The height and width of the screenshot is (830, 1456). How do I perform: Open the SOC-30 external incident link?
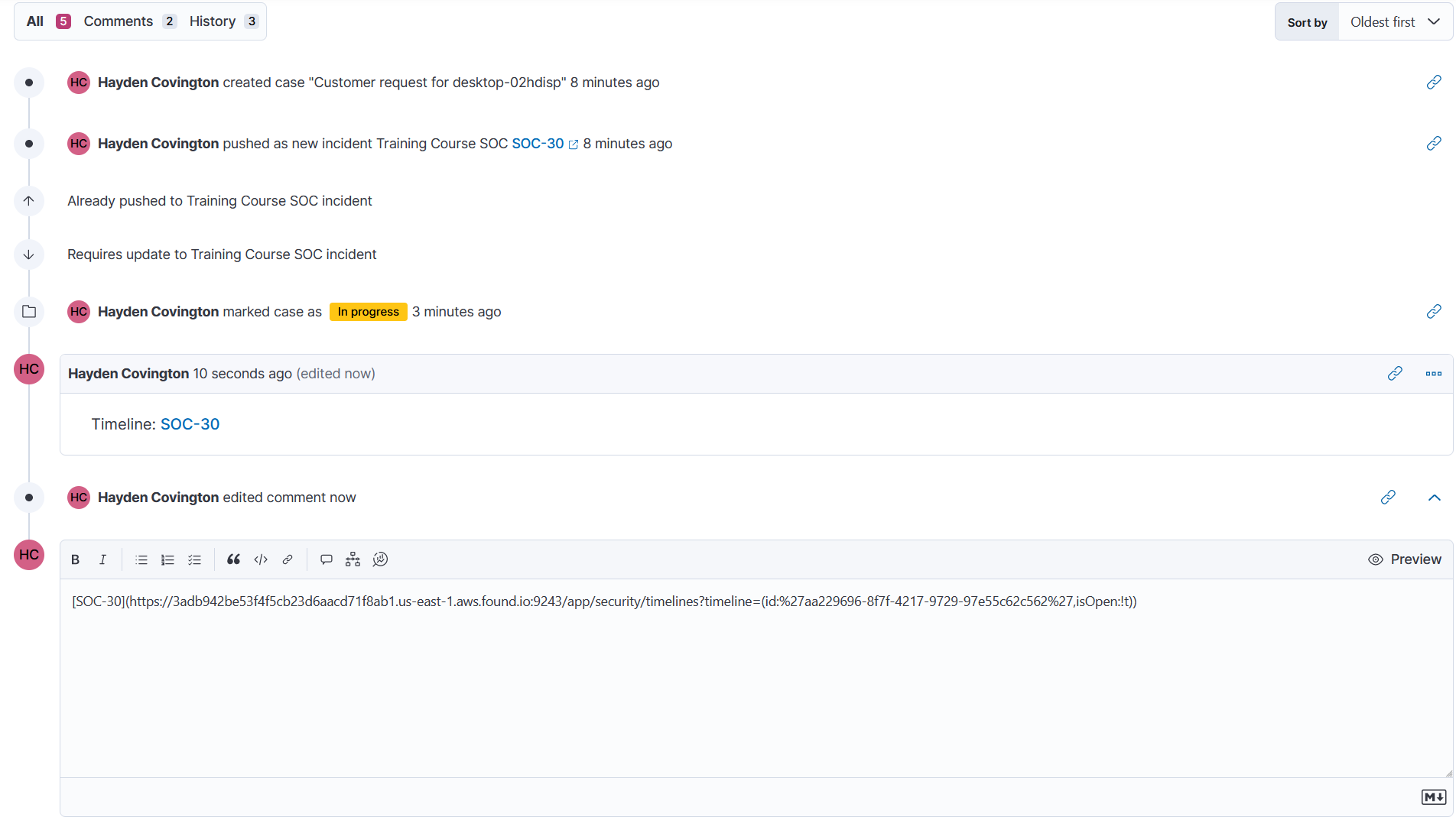538,144
